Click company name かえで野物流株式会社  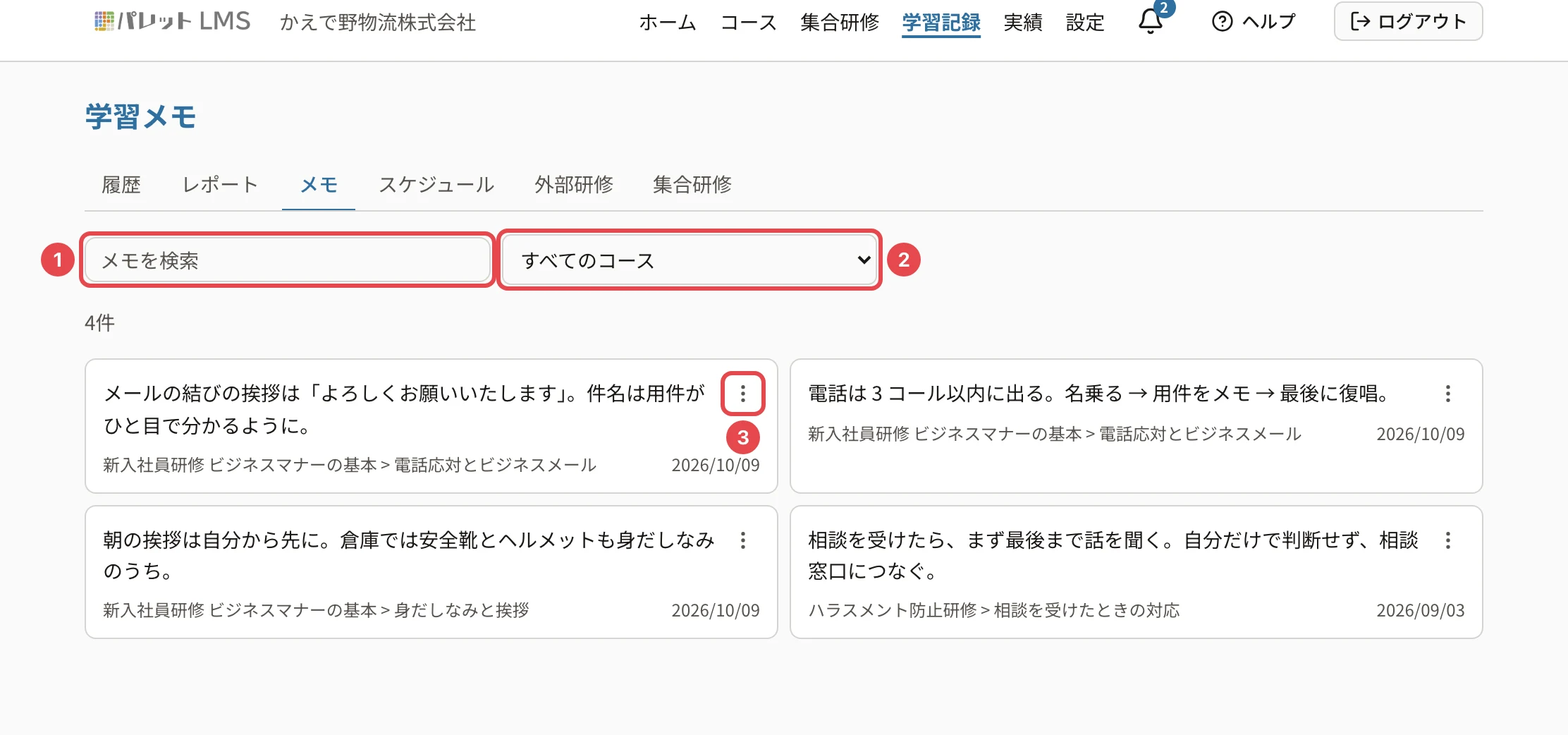[378, 23]
